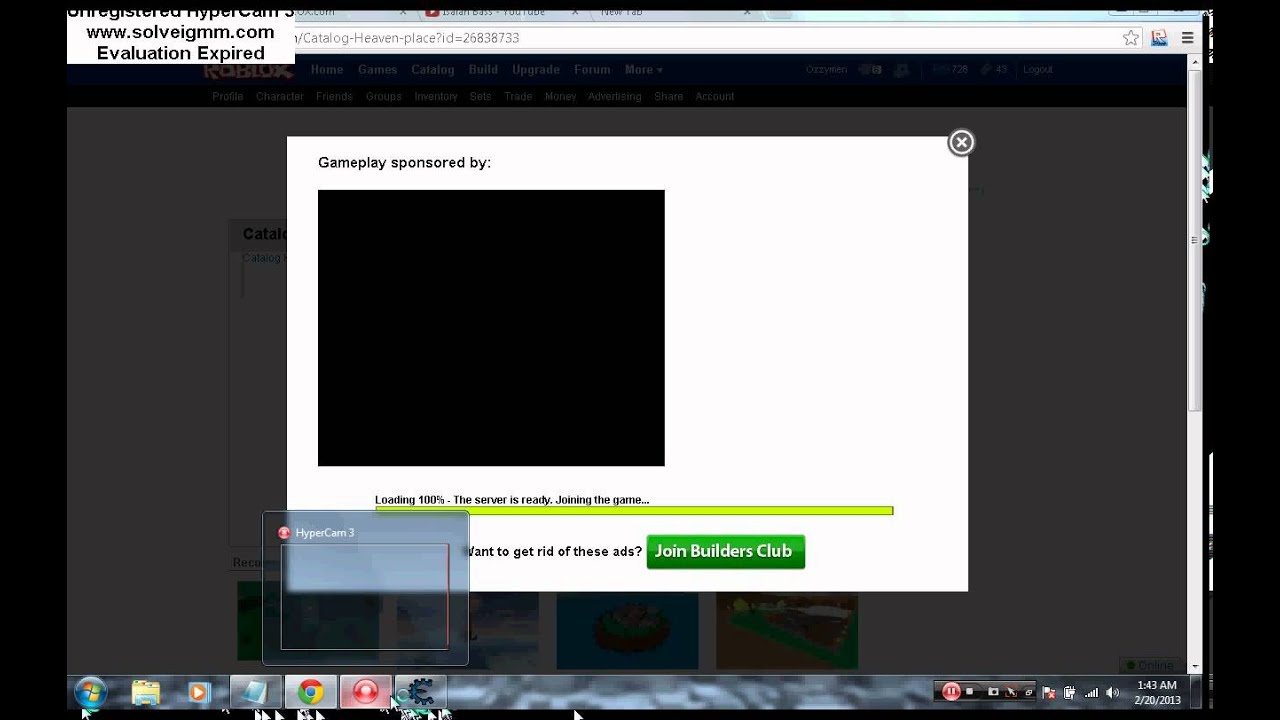Image resolution: width=1280 pixels, height=720 pixels.
Task: Open Action Center flag tray icon
Action: (x=1049, y=692)
